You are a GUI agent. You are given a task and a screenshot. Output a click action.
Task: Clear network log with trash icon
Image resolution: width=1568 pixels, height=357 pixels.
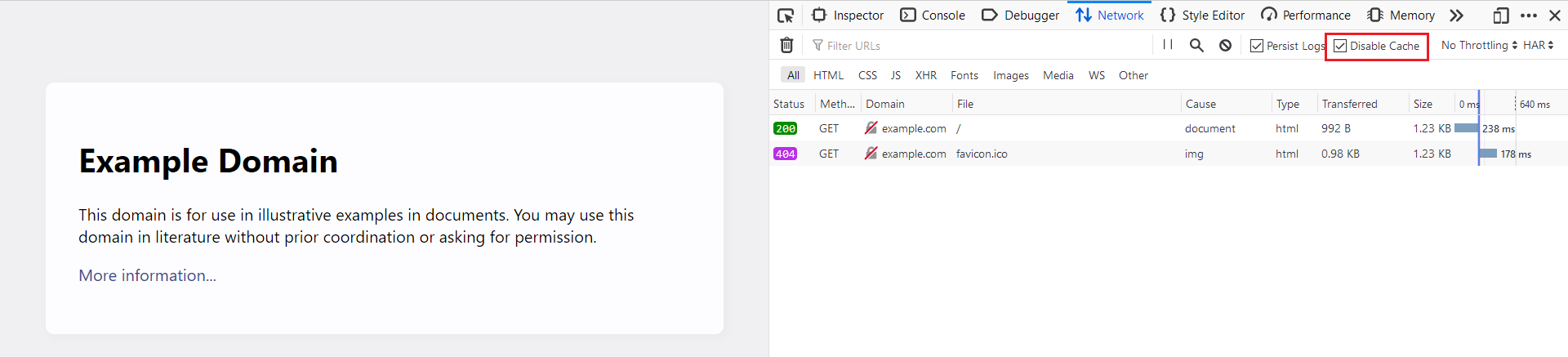(786, 46)
